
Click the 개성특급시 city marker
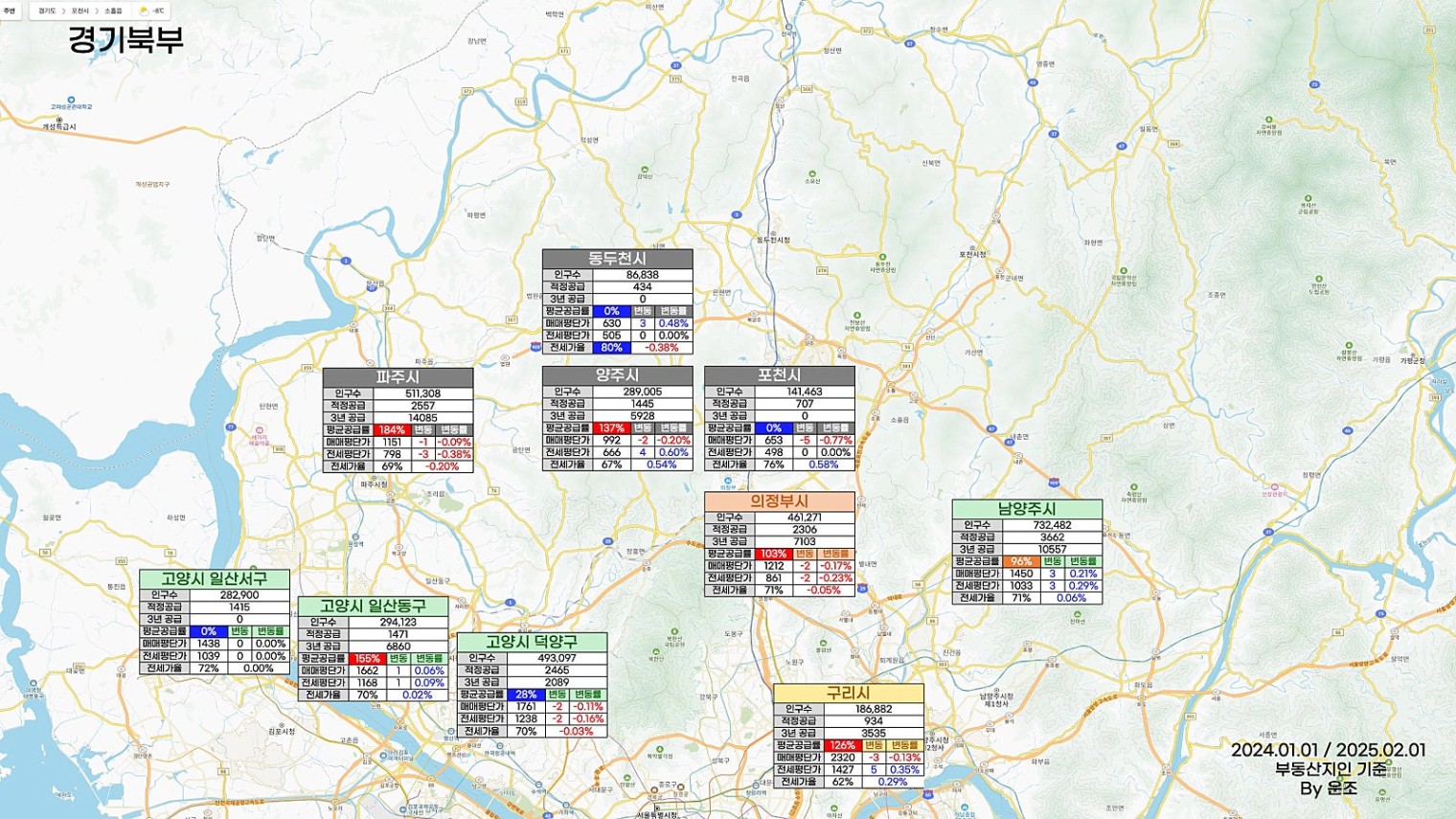[x=58, y=121]
